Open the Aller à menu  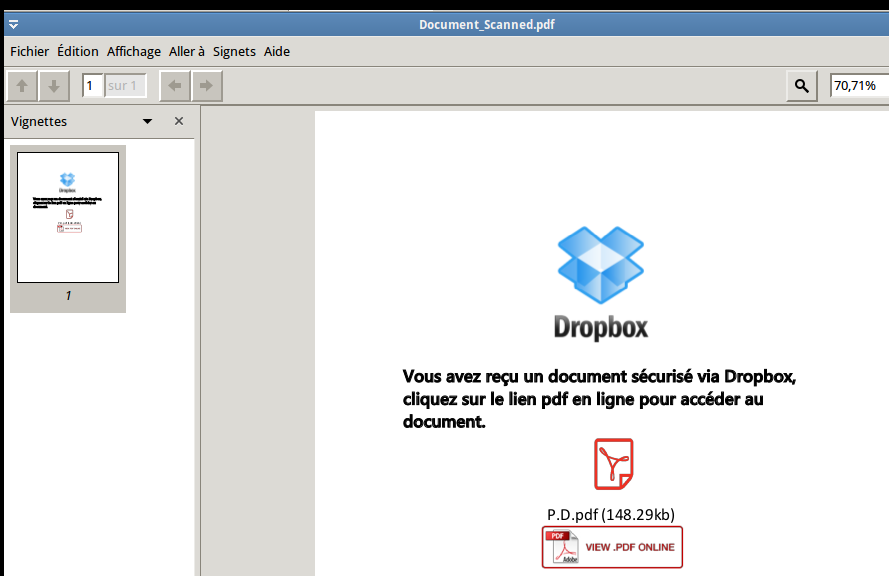(187, 51)
